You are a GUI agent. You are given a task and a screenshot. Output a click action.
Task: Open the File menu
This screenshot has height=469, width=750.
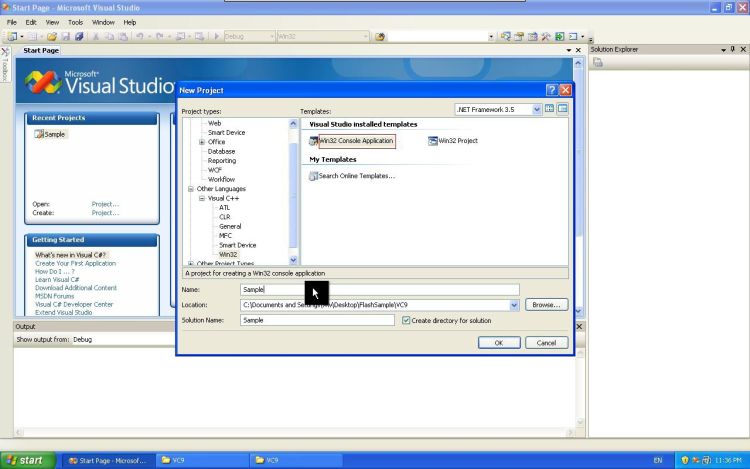coord(11,22)
